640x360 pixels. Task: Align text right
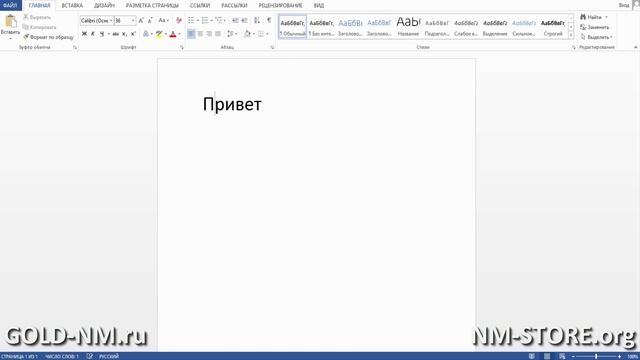pos(209,34)
